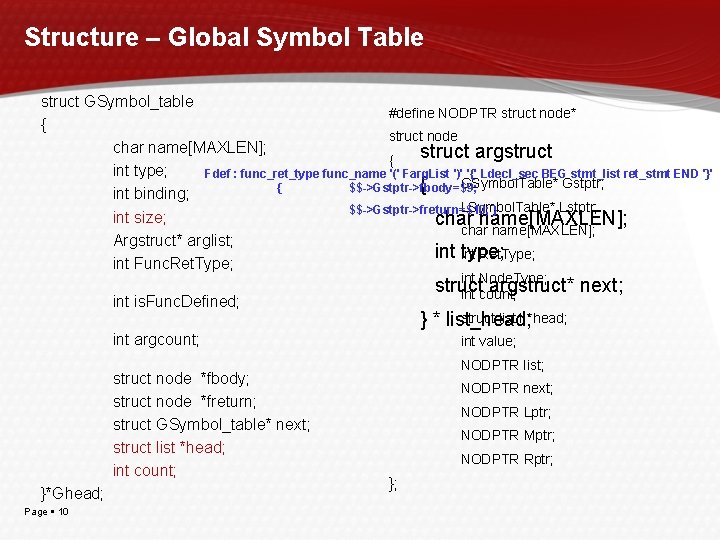Select the 'int isFuncDefined;' line

pos(176,302)
